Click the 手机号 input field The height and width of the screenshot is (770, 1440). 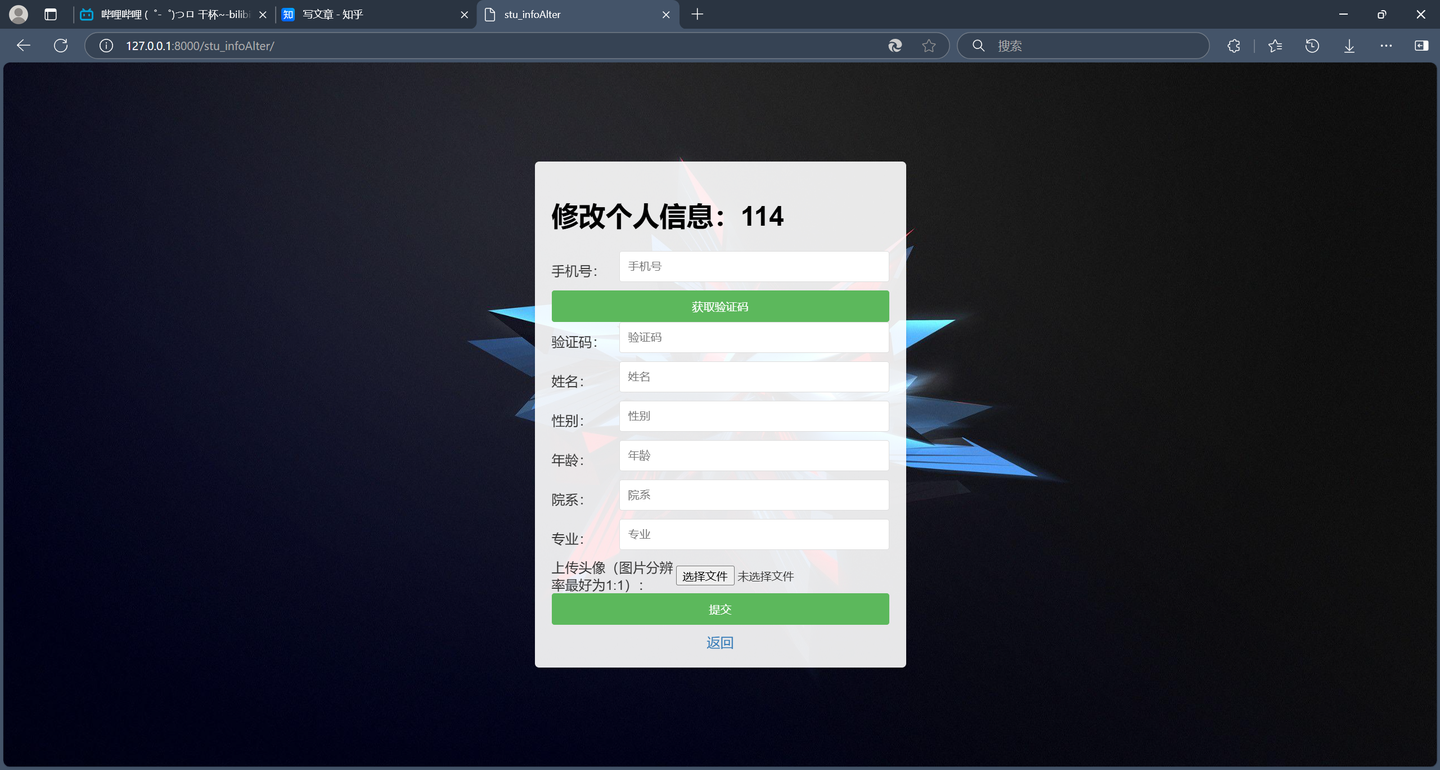click(754, 266)
